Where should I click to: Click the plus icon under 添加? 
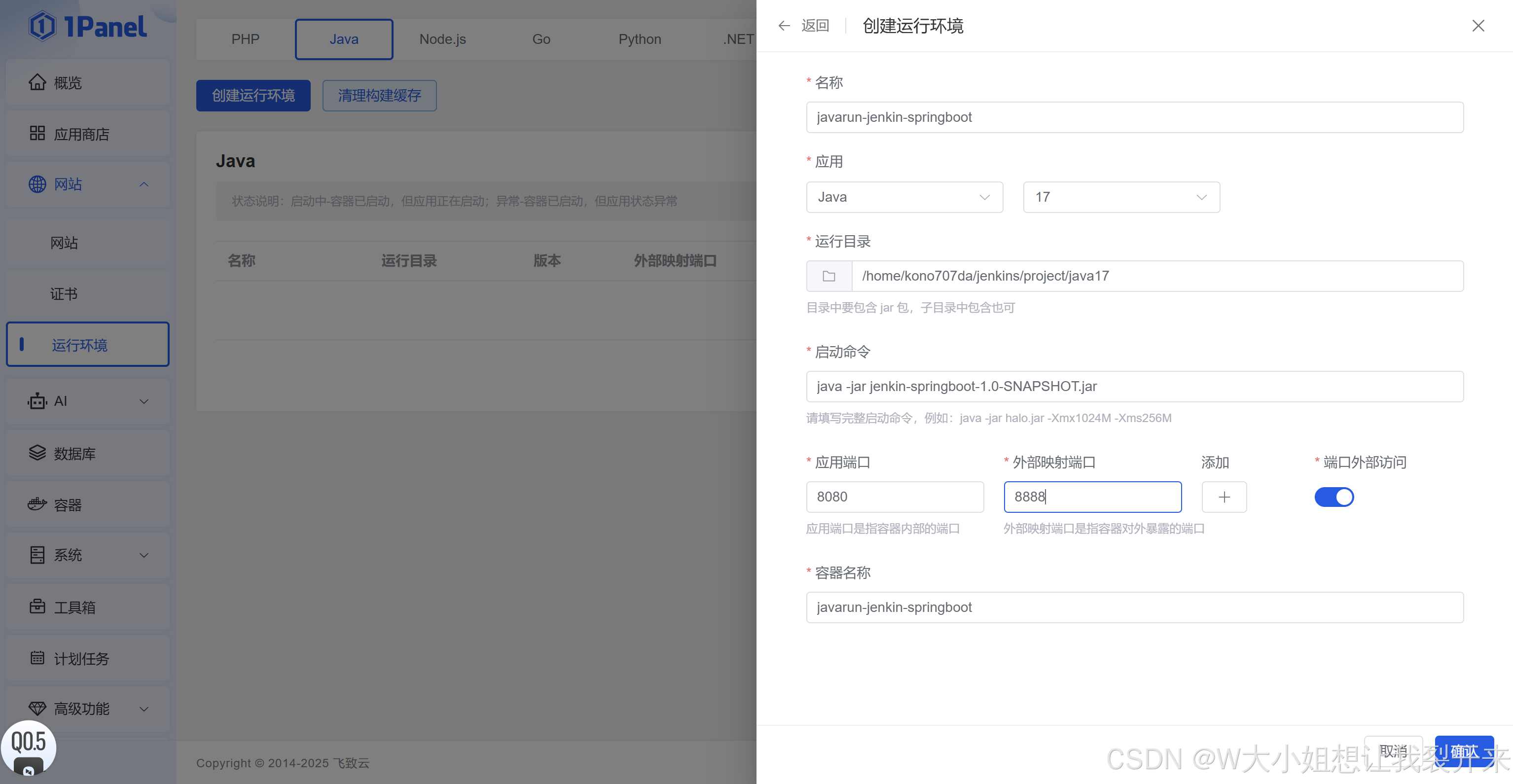point(1224,497)
